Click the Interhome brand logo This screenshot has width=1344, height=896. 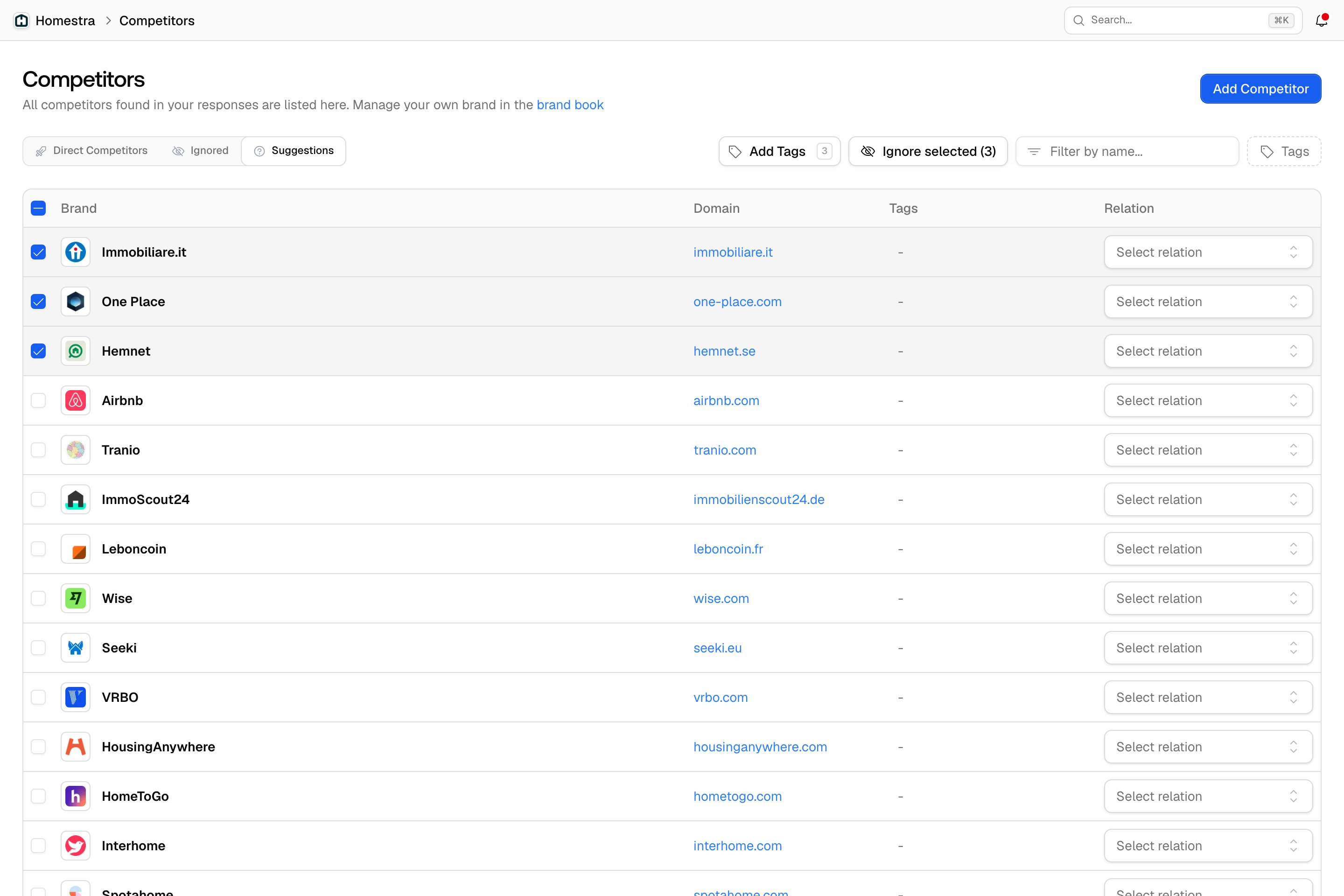pos(76,845)
